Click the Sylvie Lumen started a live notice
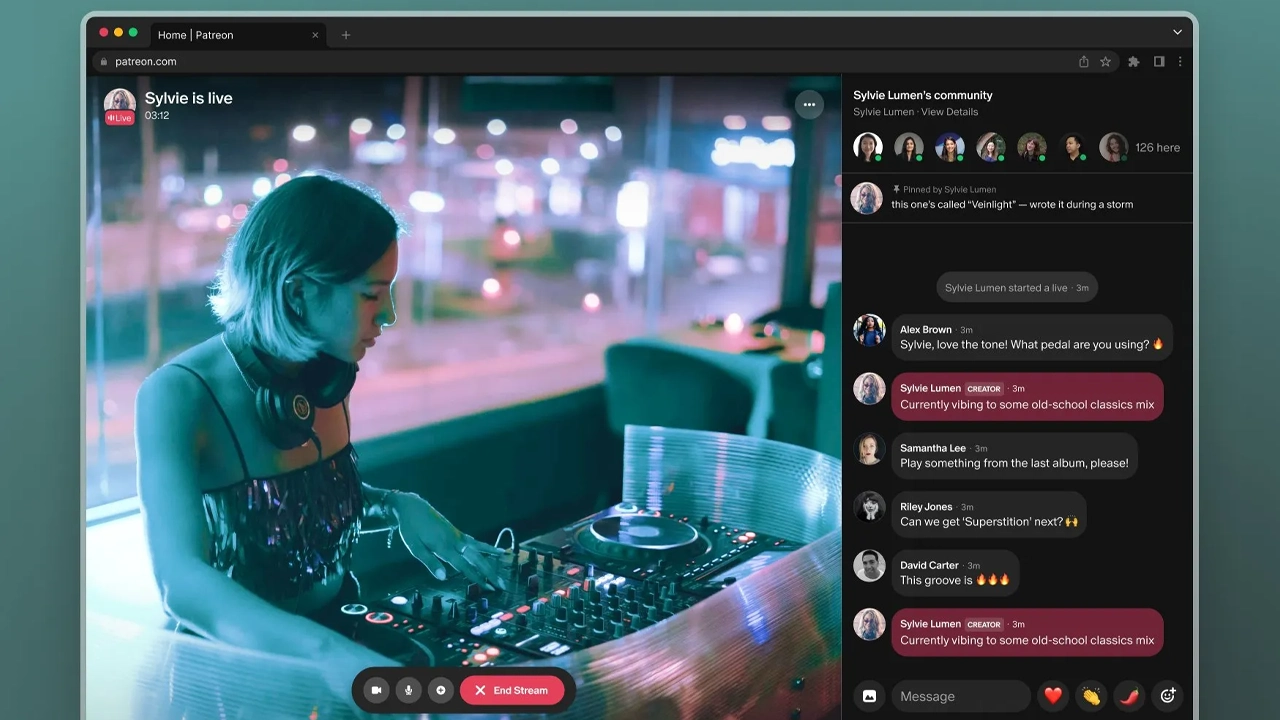Screen dimensions: 1280x720 (1017, 288)
